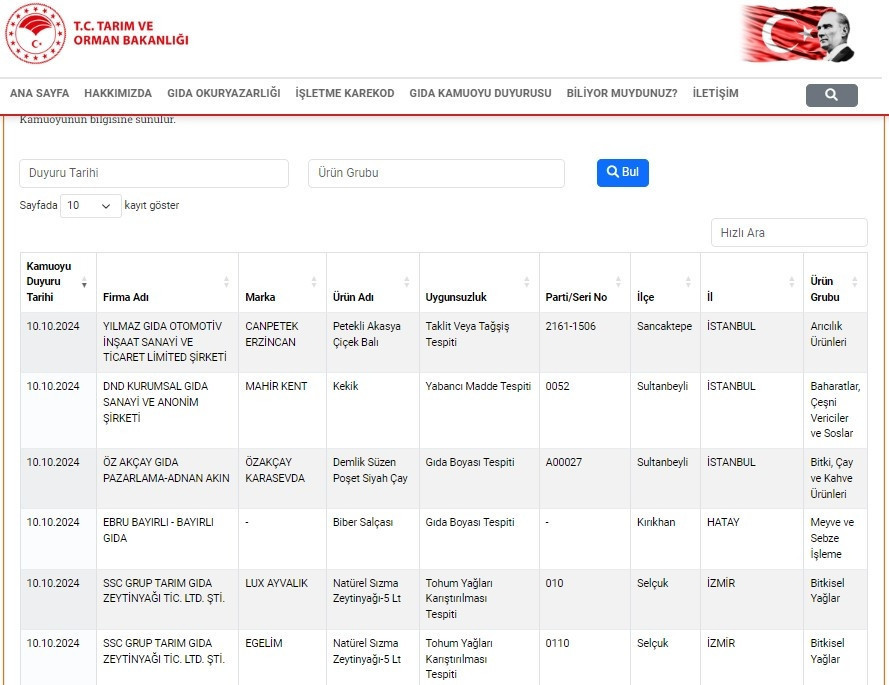Open the İLETİŞİM menu item
This screenshot has height=685, width=889.
coord(716,93)
